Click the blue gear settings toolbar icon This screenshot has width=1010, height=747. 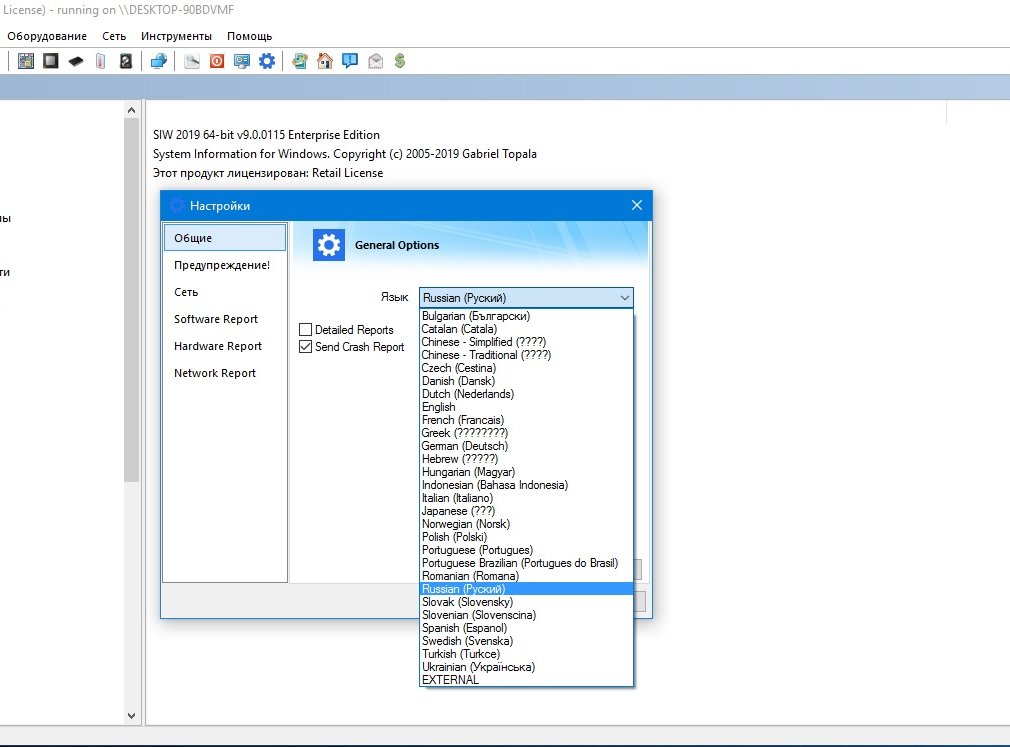pyautogui.click(x=267, y=61)
